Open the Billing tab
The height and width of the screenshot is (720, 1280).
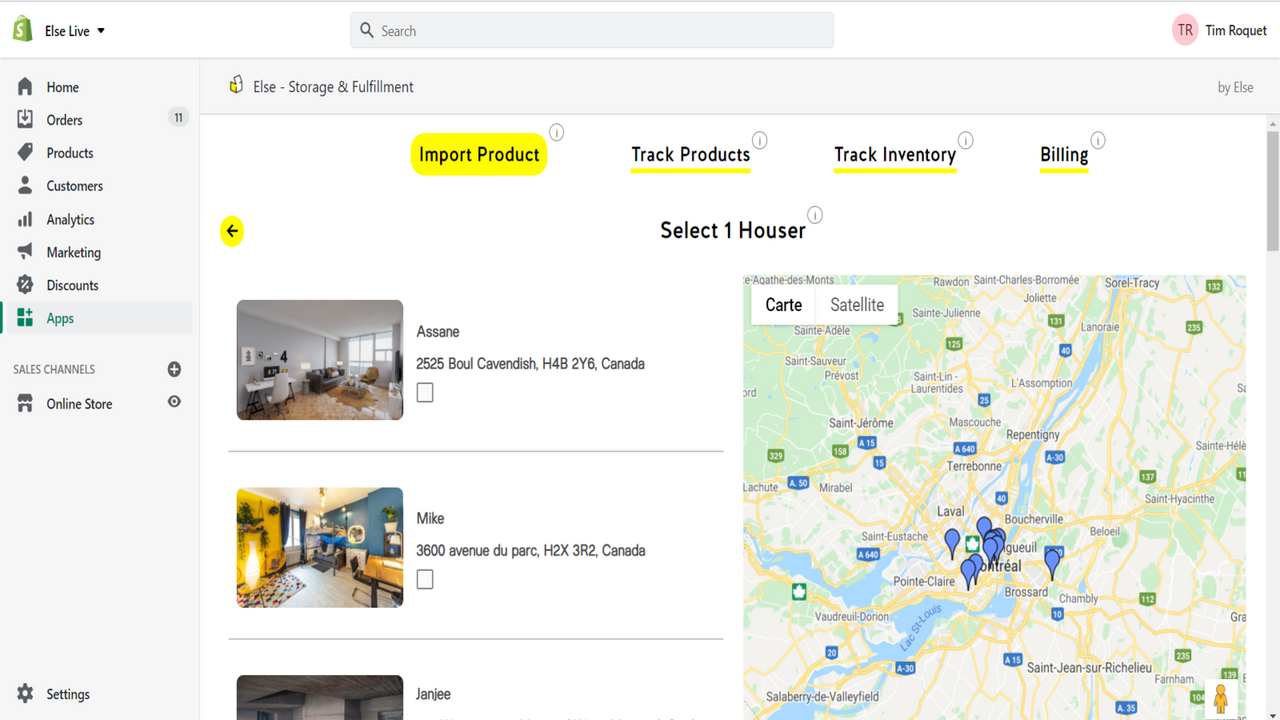[1063, 155]
